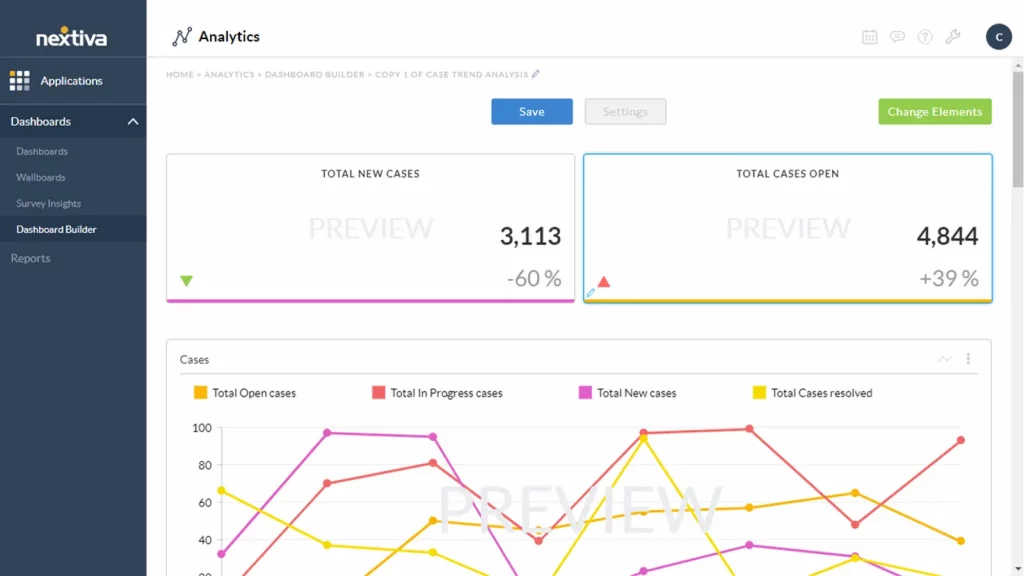Expand the Reports section
1024x576 pixels.
[30, 258]
